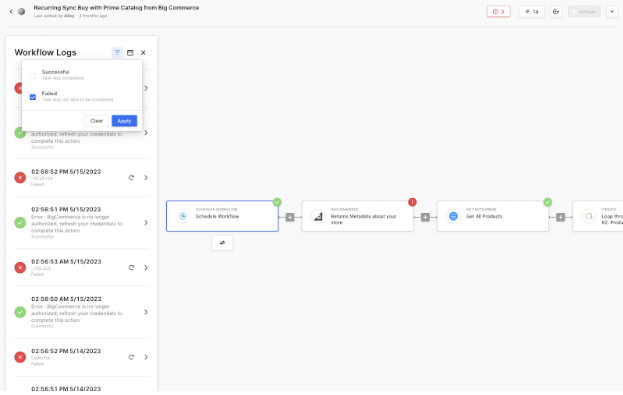The height and width of the screenshot is (395, 623).
Task: Expand the 02:56:51 PM 5/15/2023 log entry
Action: point(146,223)
